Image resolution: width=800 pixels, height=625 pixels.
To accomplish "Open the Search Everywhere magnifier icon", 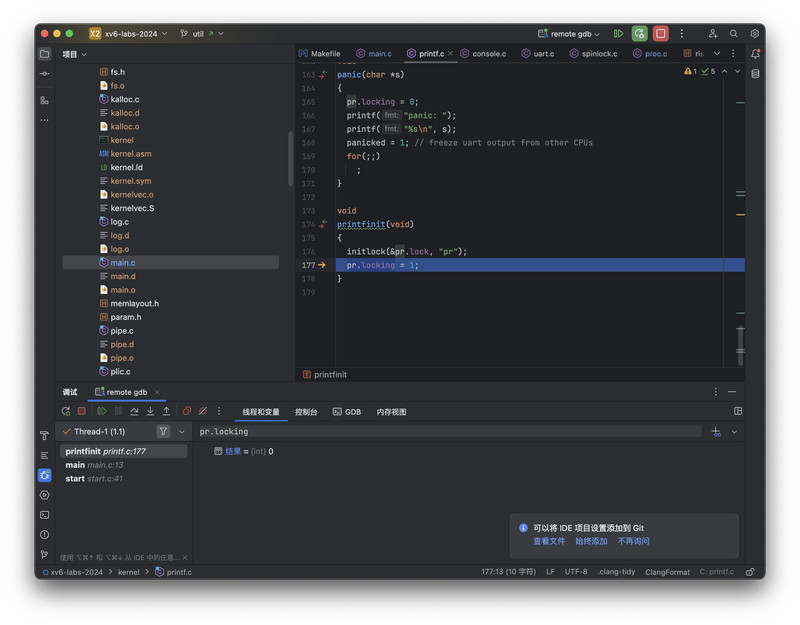I will (x=733, y=34).
